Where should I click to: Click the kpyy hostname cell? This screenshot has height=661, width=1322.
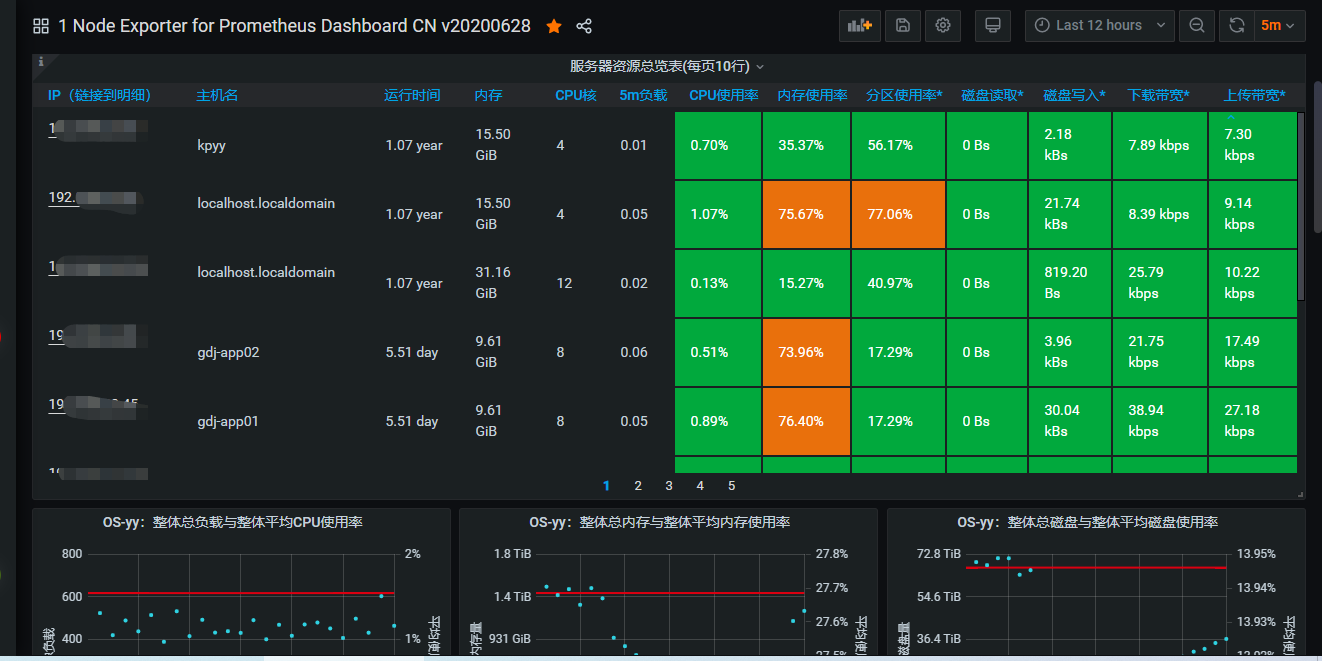[x=211, y=145]
